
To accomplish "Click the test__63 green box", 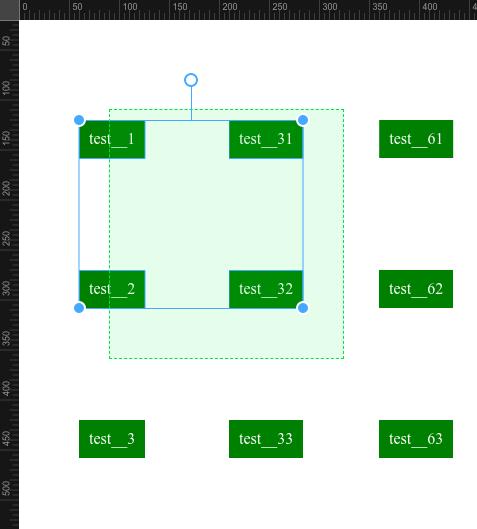I will pyautogui.click(x=416, y=439).
